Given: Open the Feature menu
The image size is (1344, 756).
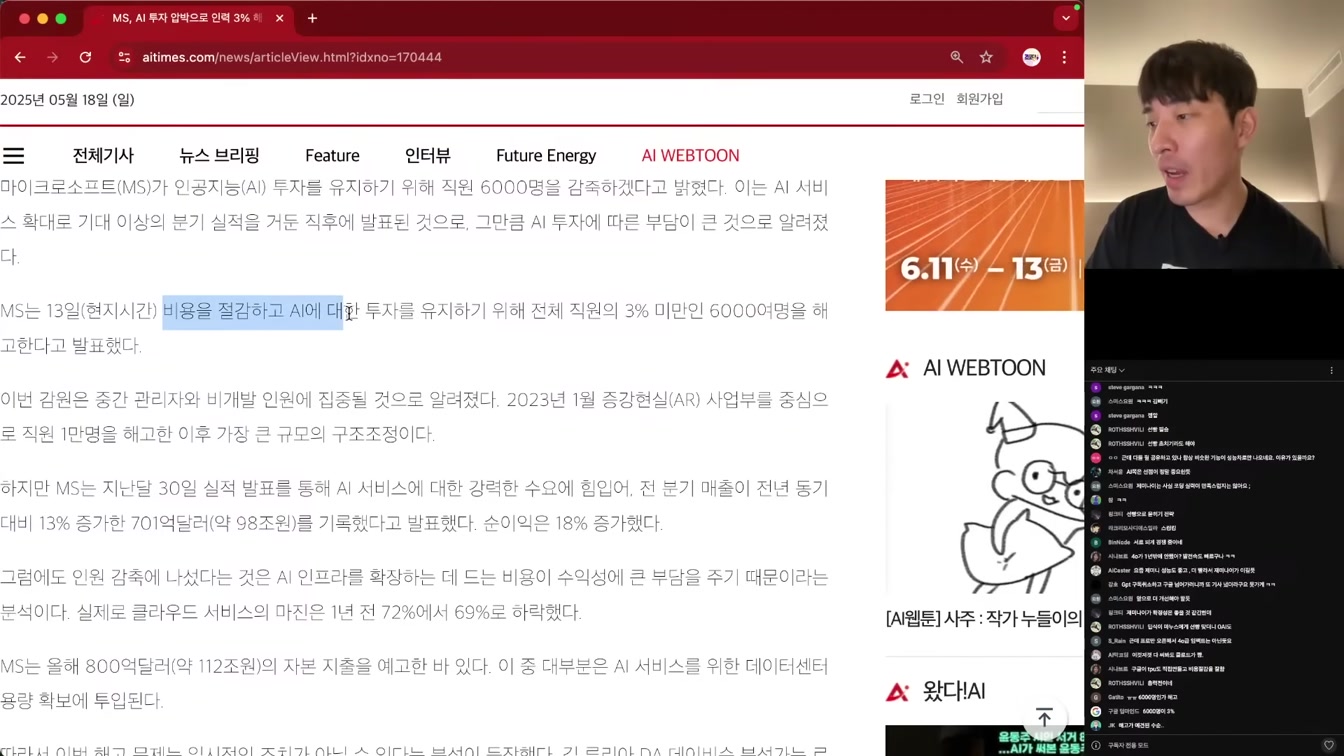Looking at the screenshot, I should click(x=332, y=155).
